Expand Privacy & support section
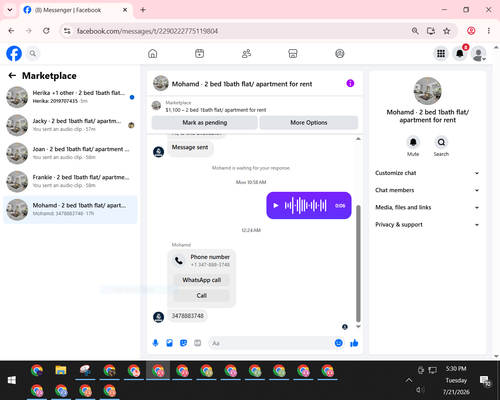Viewport: 500px width, 400px height. tap(427, 225)
